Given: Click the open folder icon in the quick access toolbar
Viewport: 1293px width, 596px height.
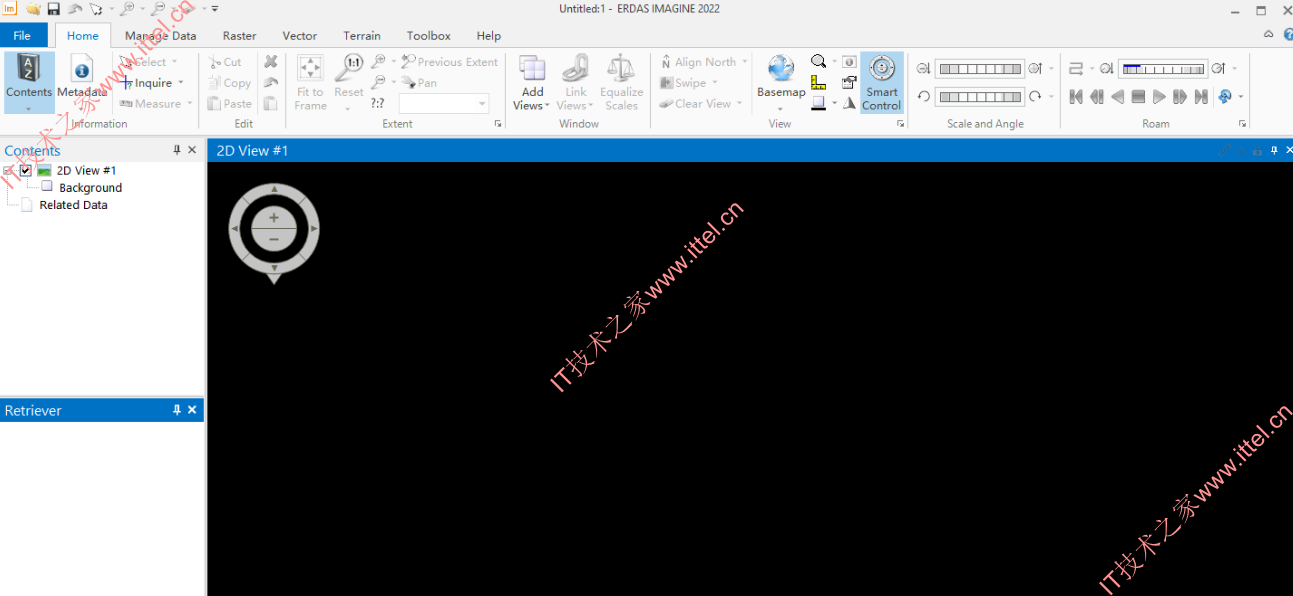Looking at the screenshot, I should [x=33, y=9].
